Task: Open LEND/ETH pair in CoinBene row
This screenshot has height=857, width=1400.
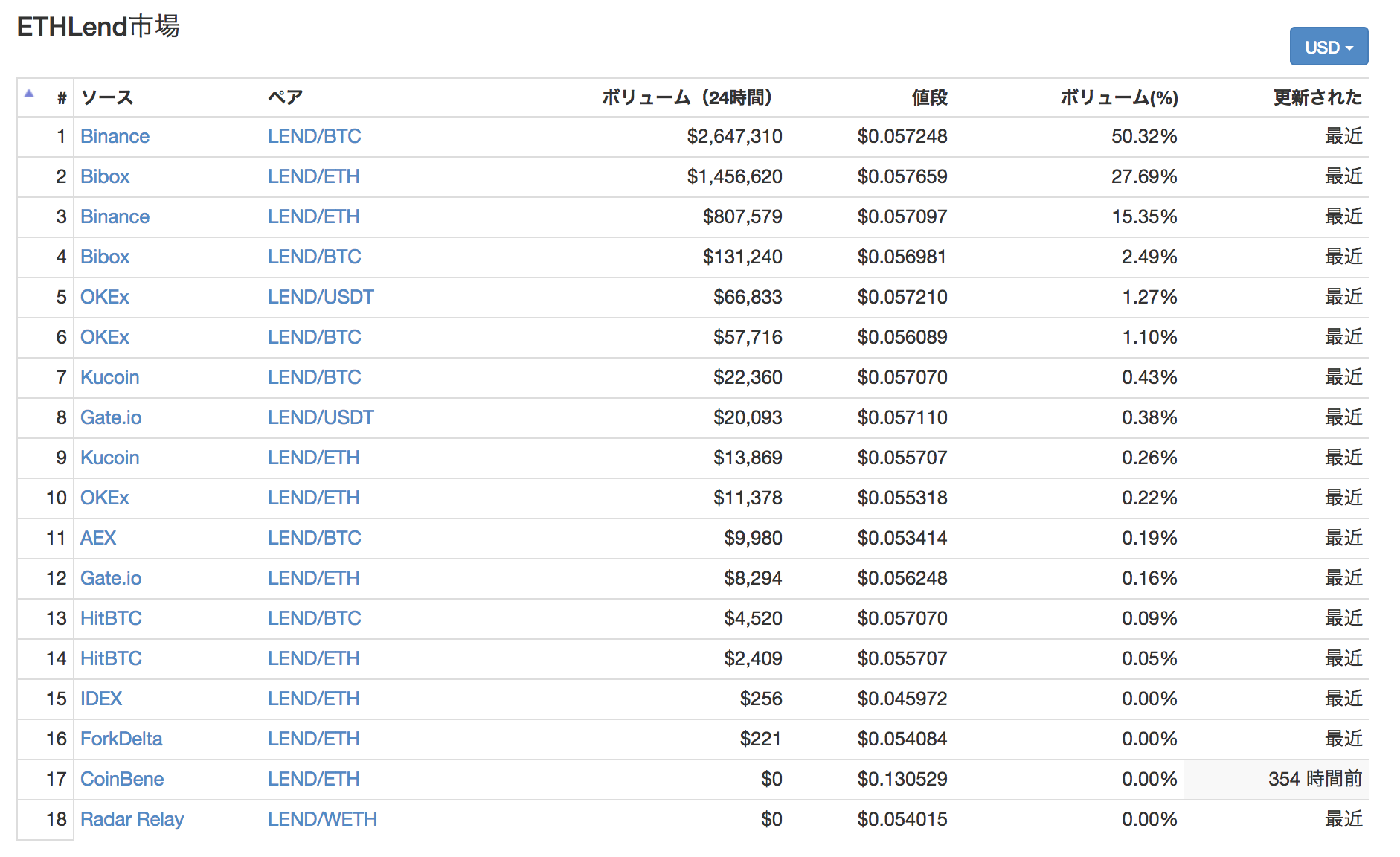Action: pyautogui.click(x=313, y=779)
